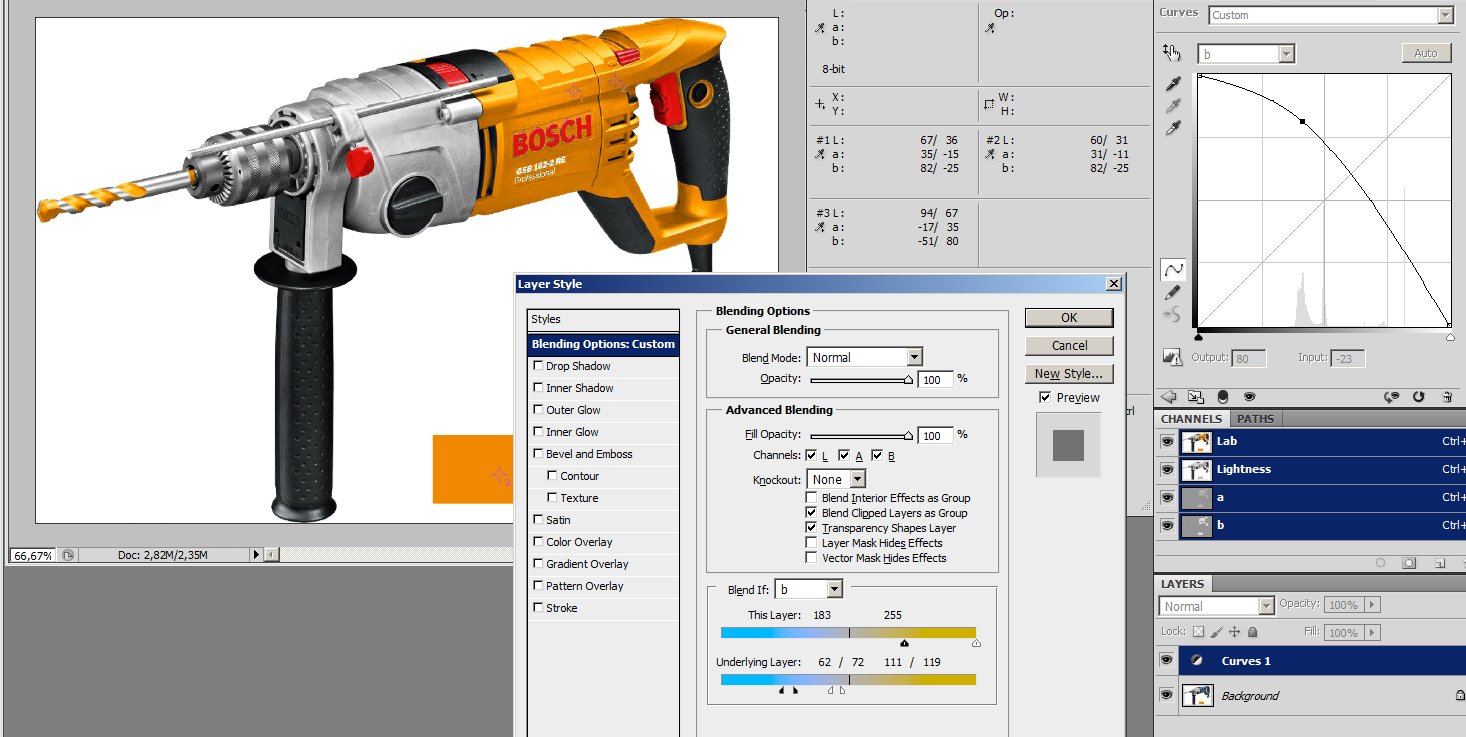Enable Inner Shadow style
Viewport: 1466px width, 737px height.
539,388
